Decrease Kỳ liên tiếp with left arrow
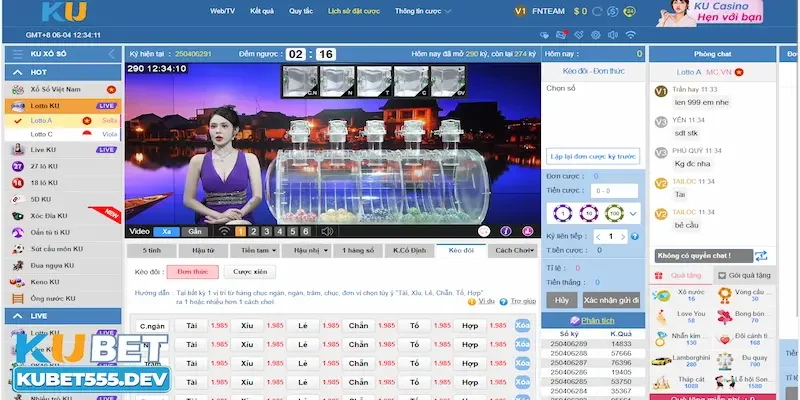Image resolution: width=800 pixels, height=400 pixels. pyautogui.click(x=598, y=237)
